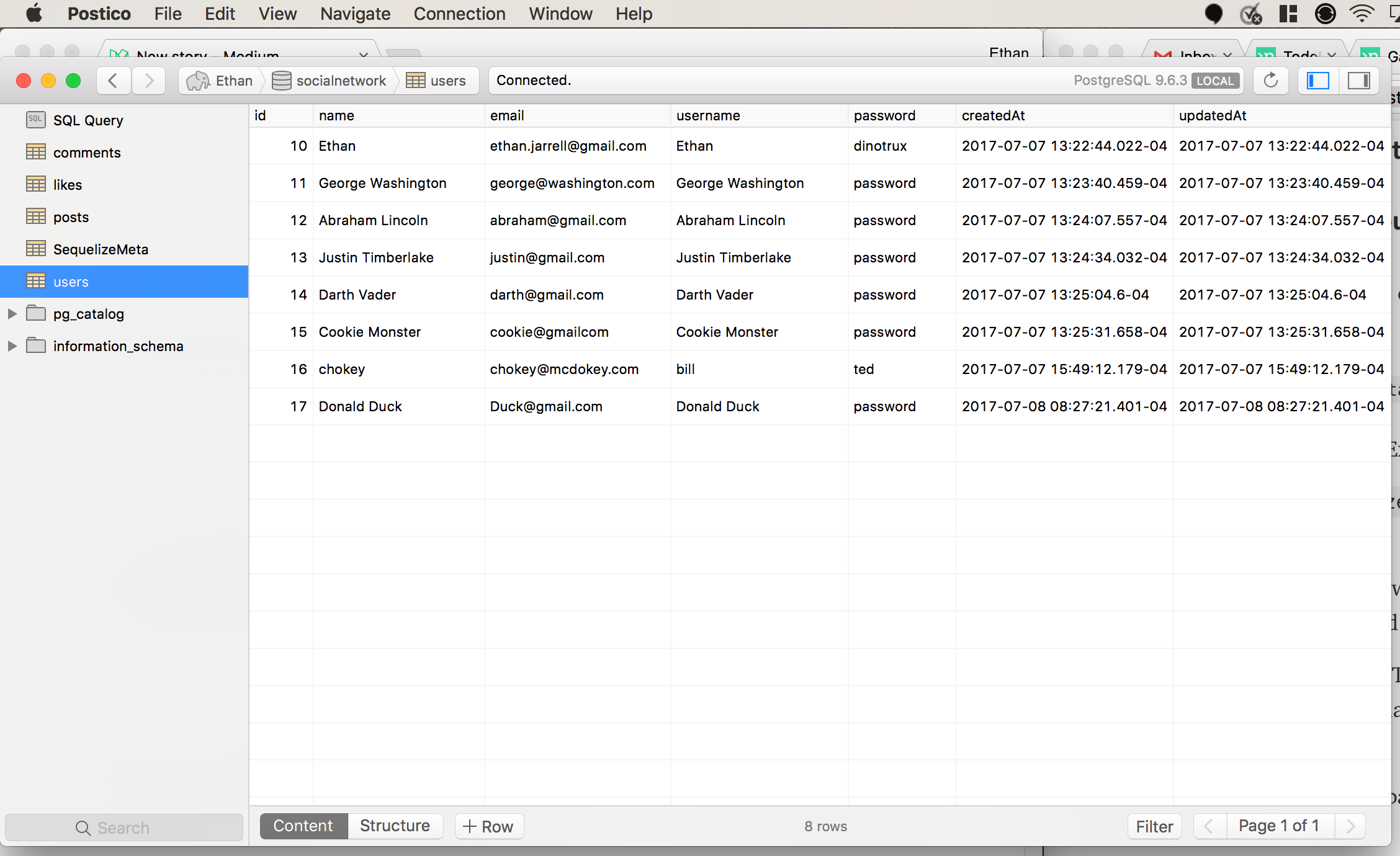Viewport: 1400px width, 856px height.
Task: Click the Filter button
Action: point(1154,826)
